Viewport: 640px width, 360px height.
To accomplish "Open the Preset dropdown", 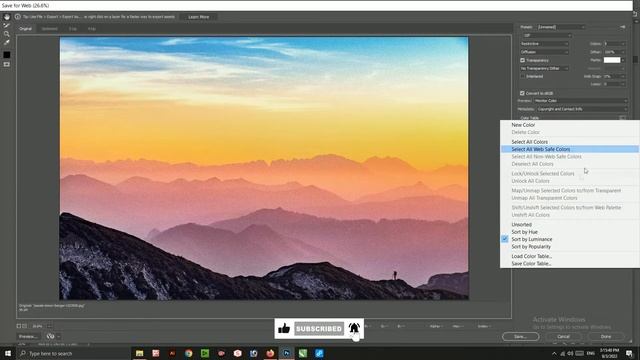I will tap(561, 27).
